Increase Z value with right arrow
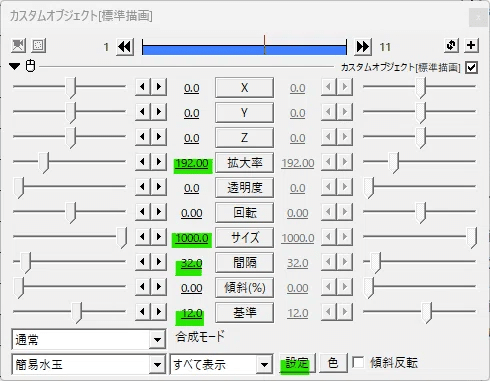Image resolution: width=490 pixels, height=381 pixels. [x=159, y=137]
